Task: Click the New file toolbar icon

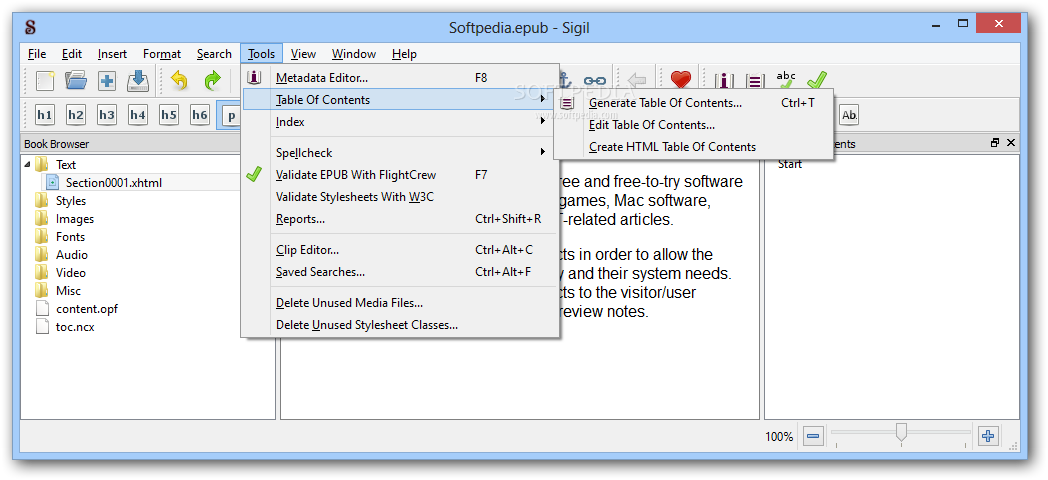Action: [45, 81]
